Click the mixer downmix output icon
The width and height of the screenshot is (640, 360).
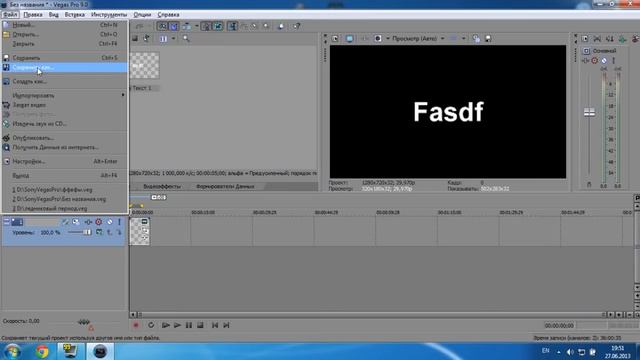pos(597,38)
